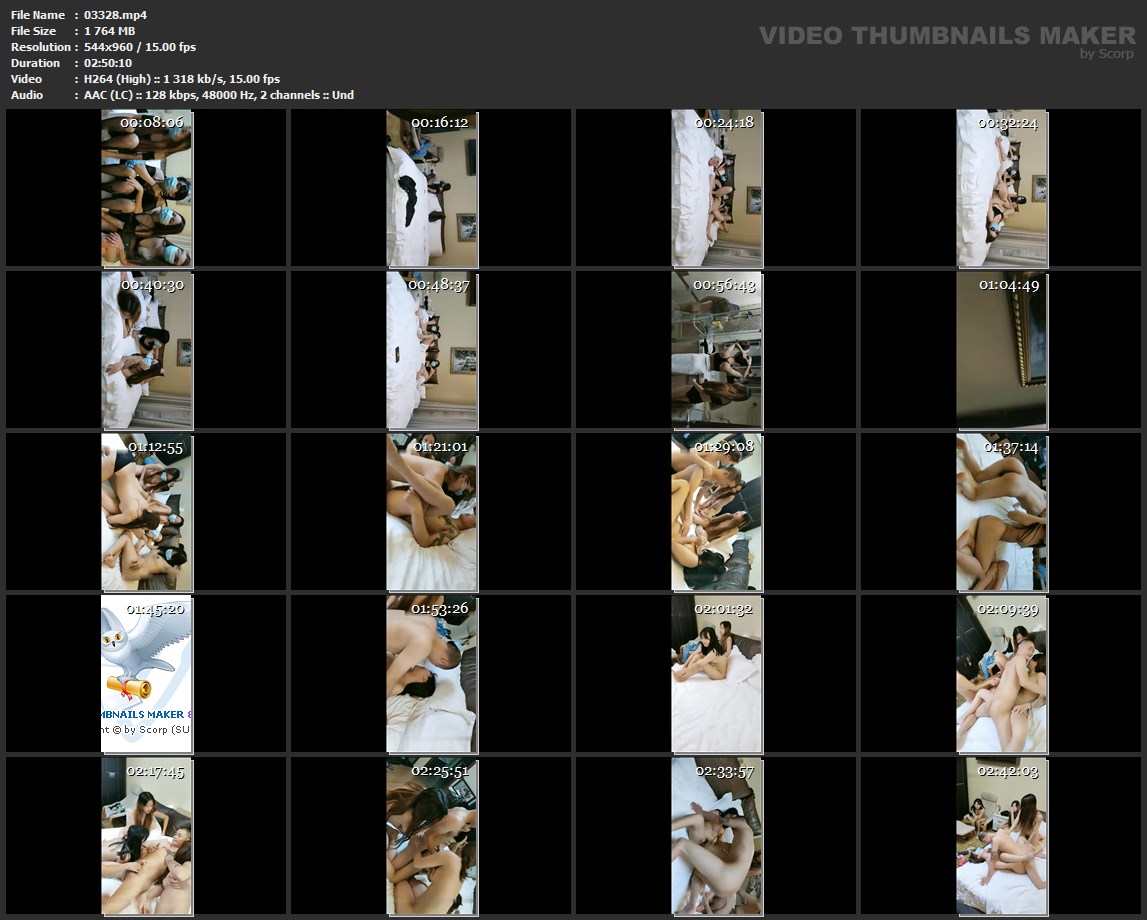Click the thumbnail marked 01:12:55

pyautogui.click(x=146, y=512)
